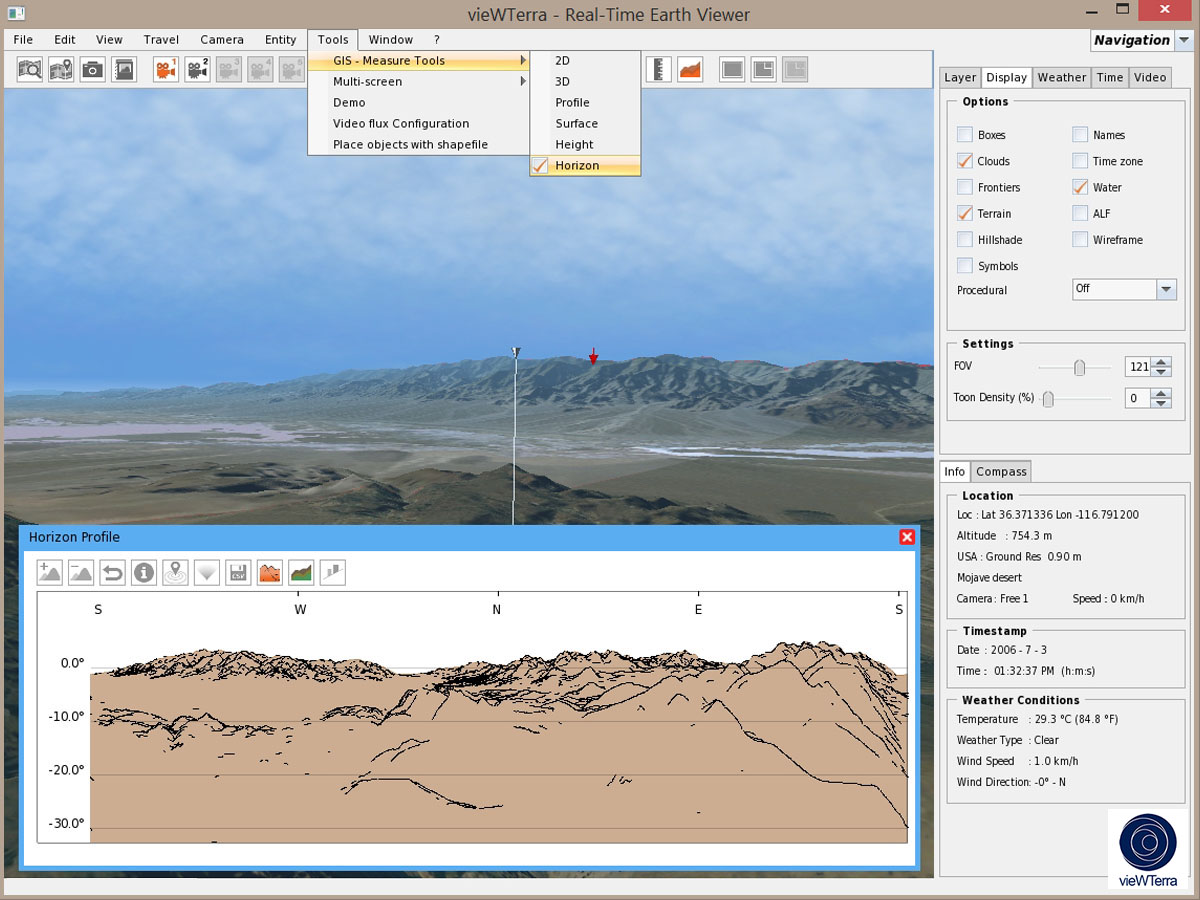Decrease Toon Density with down arrow
The image size is (1200, 900).
point(1161,403)
